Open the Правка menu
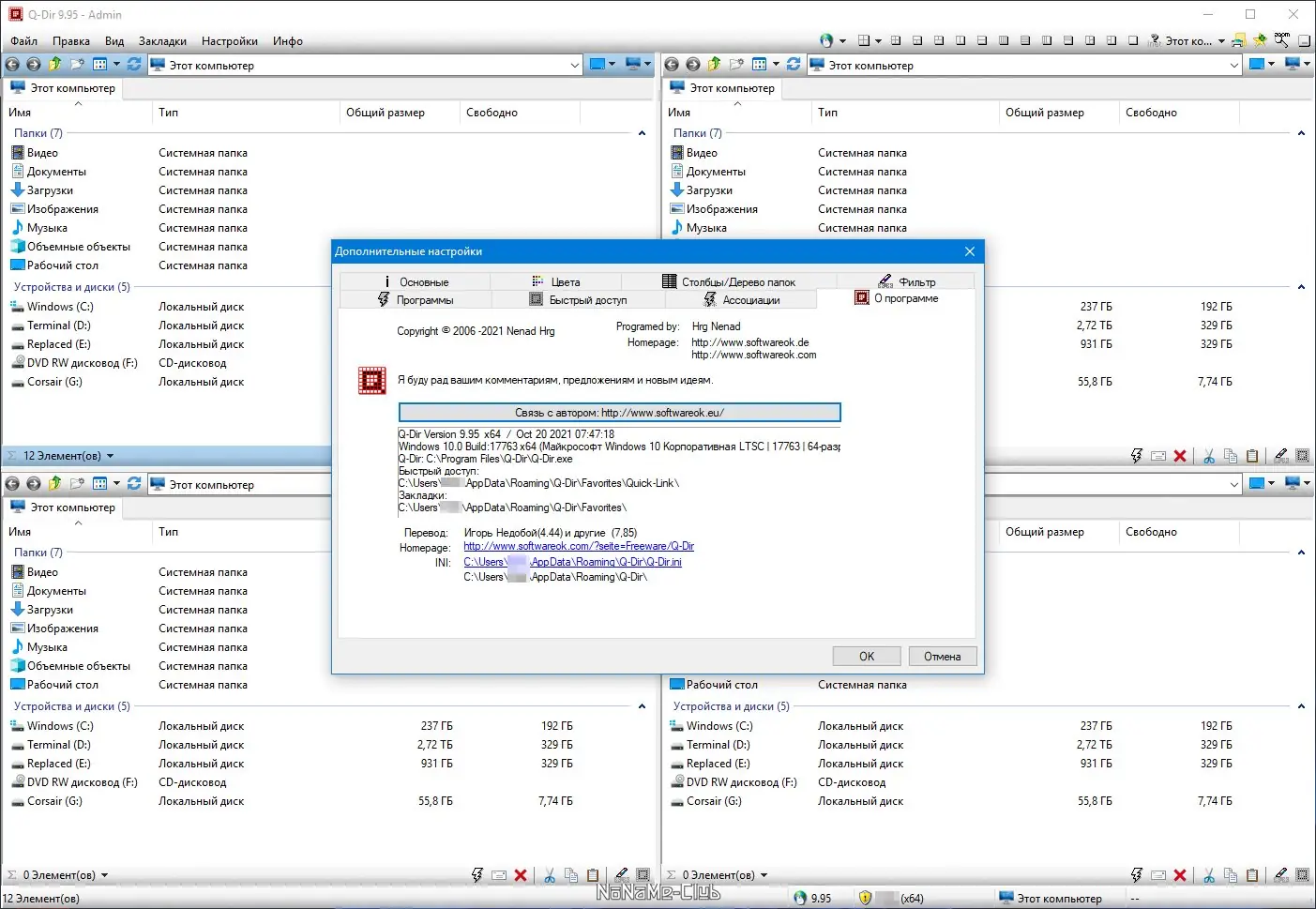This screenshot has height=909, width=1316. coord(71,41)
